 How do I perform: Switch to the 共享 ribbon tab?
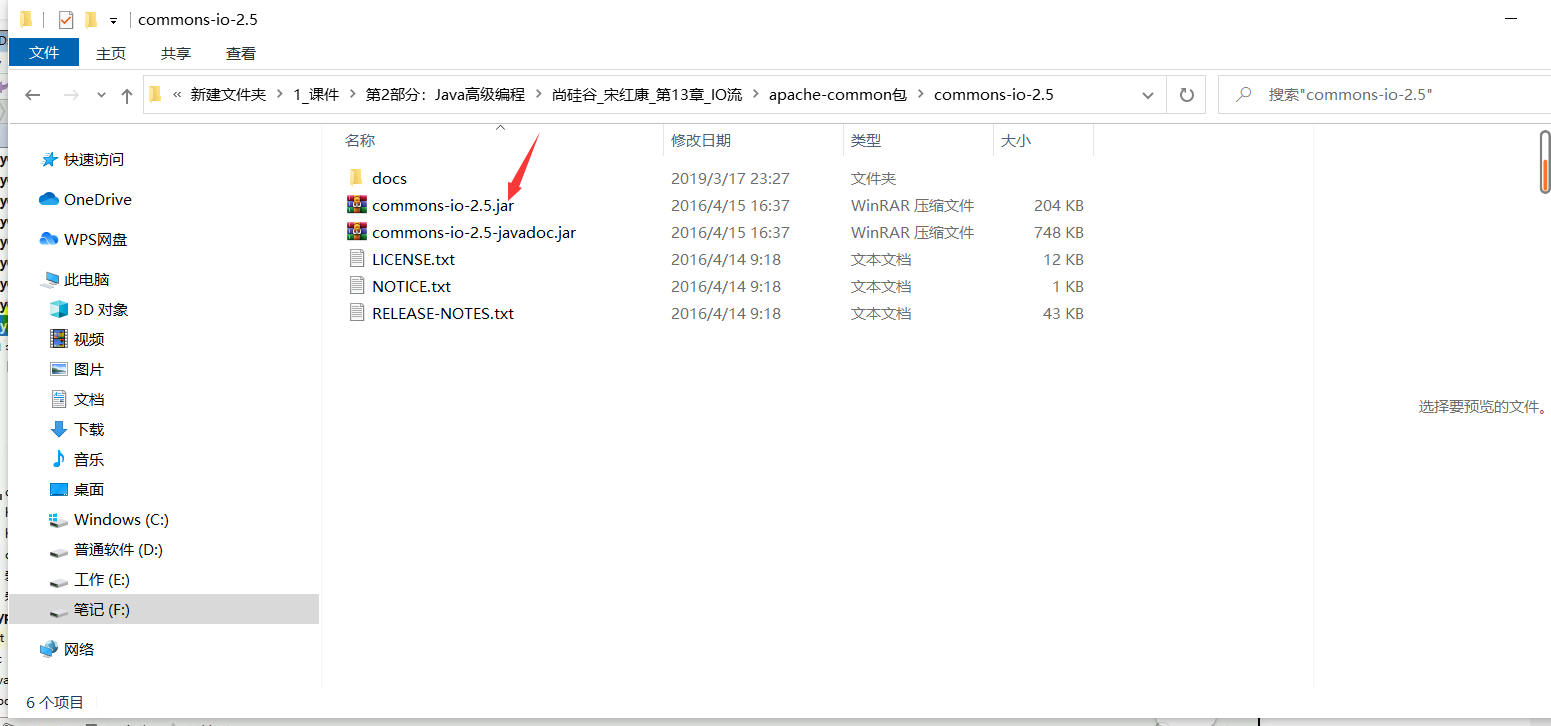click(x=176, y=53)
